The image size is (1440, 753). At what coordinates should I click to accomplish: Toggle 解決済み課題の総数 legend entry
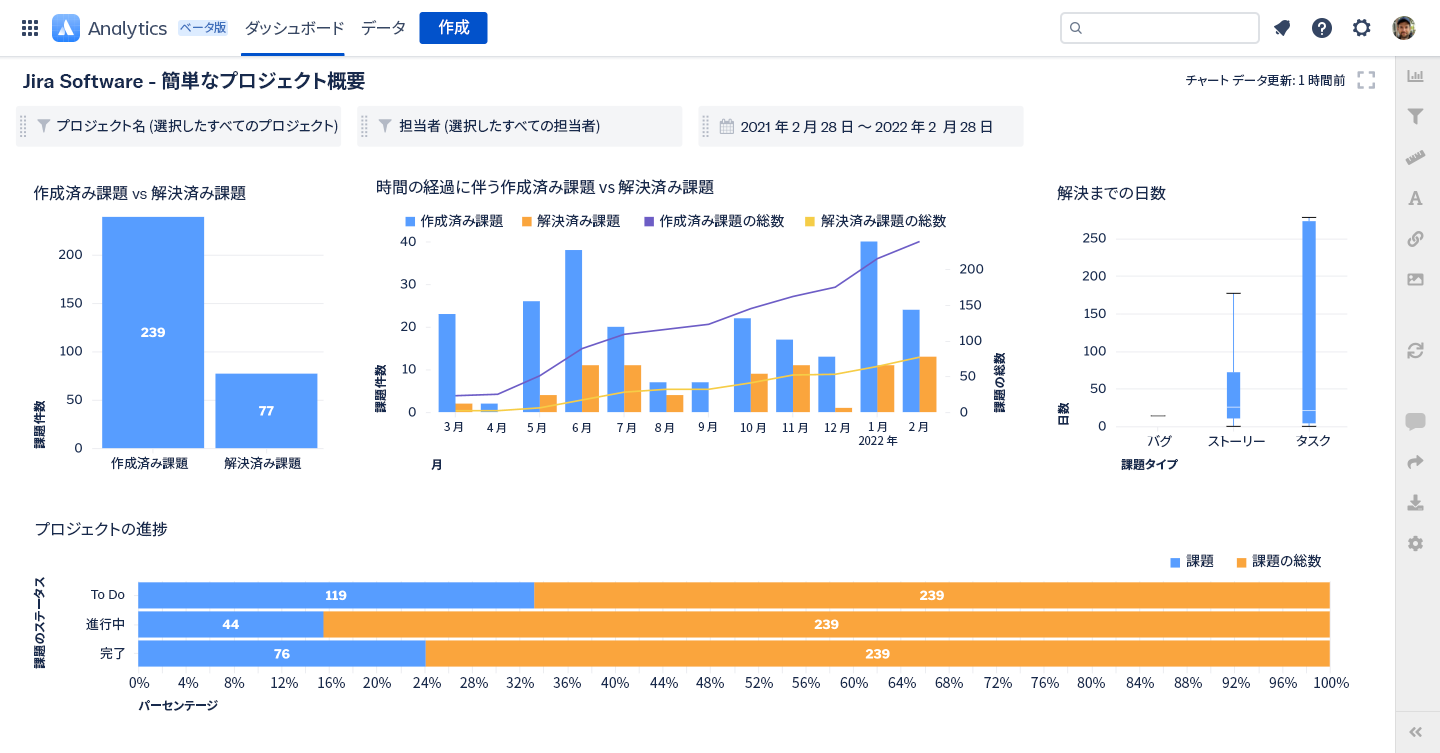coord(875,221)
